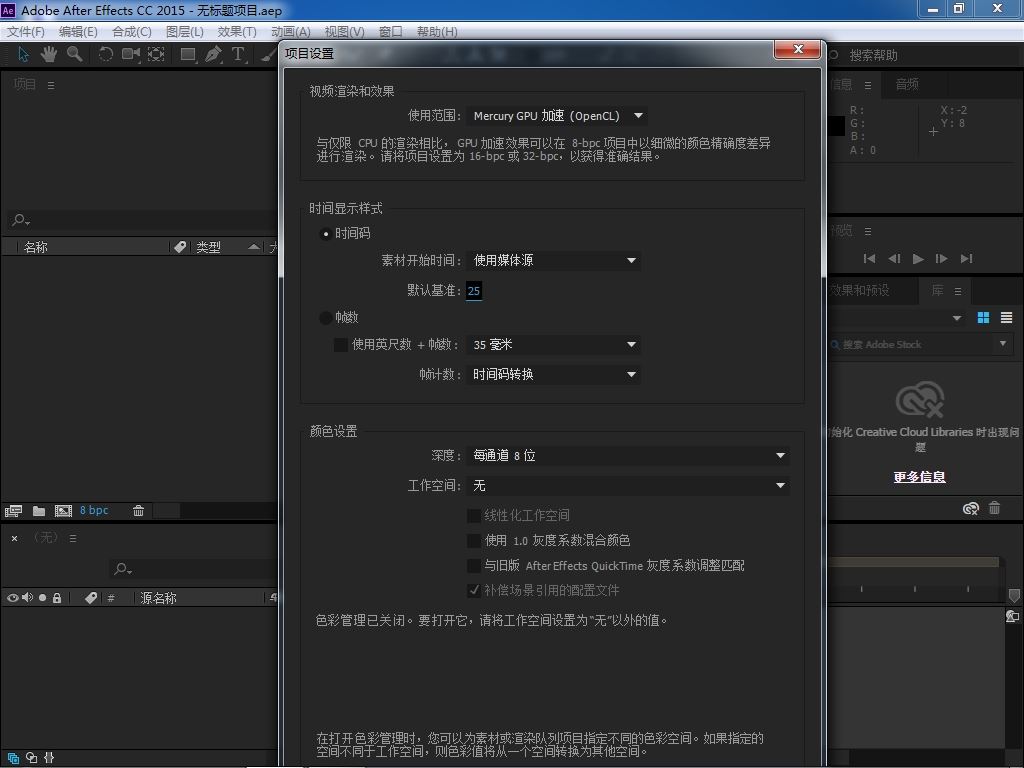Create a new composition icon
This screenshot has height=768, width=1024.
click(x=63, y=511)
